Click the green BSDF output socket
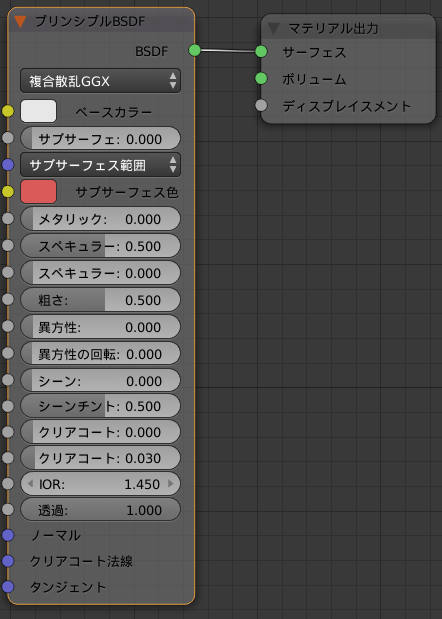442x619 pixels. [x=195, y=51]
